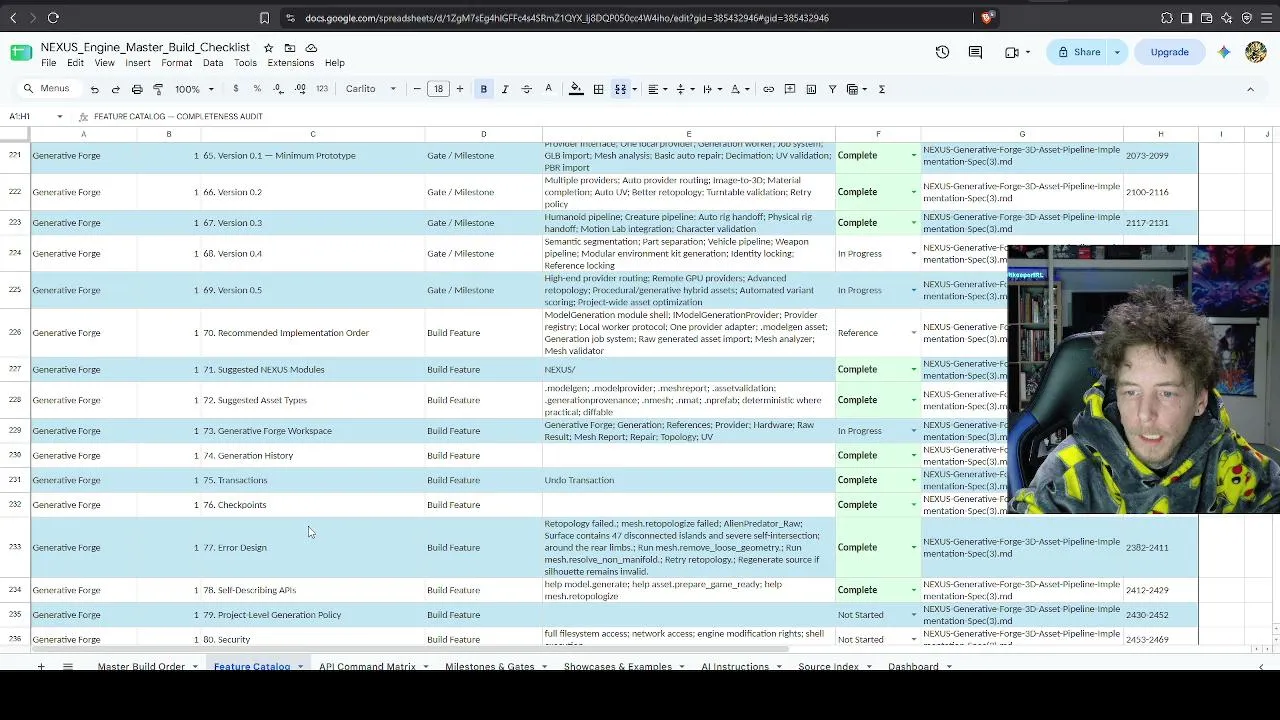Toggle bold formatting button

click(x=484, y=89)
